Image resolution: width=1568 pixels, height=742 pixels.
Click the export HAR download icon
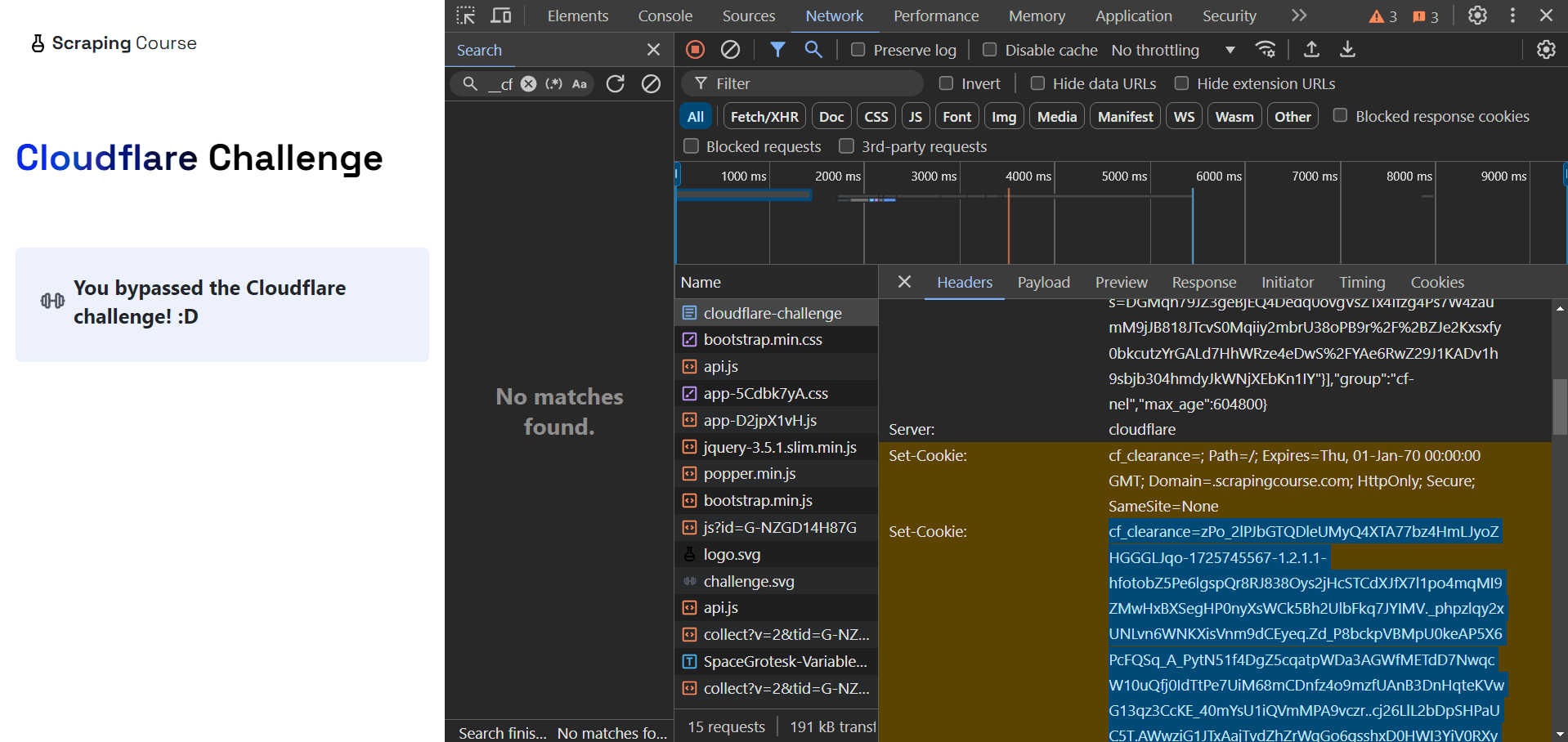coord(1347,50)
